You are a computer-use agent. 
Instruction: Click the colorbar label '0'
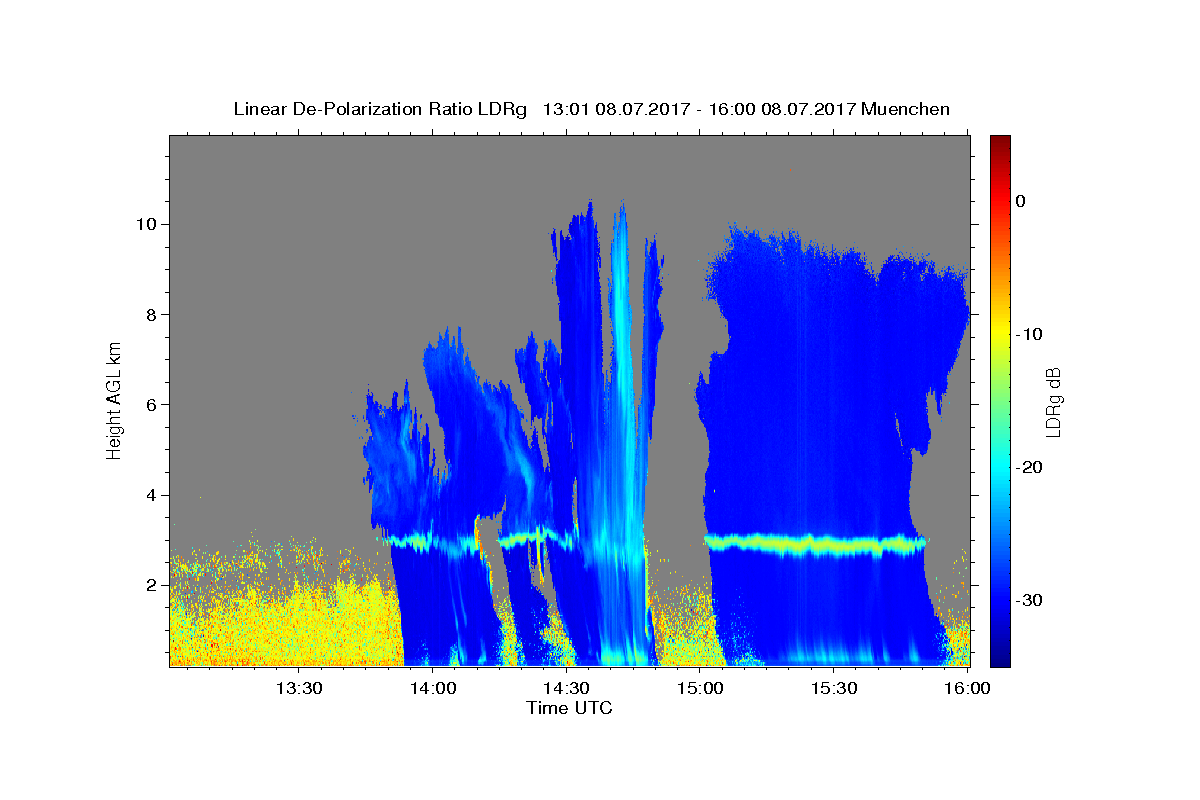coord(1020,201)
